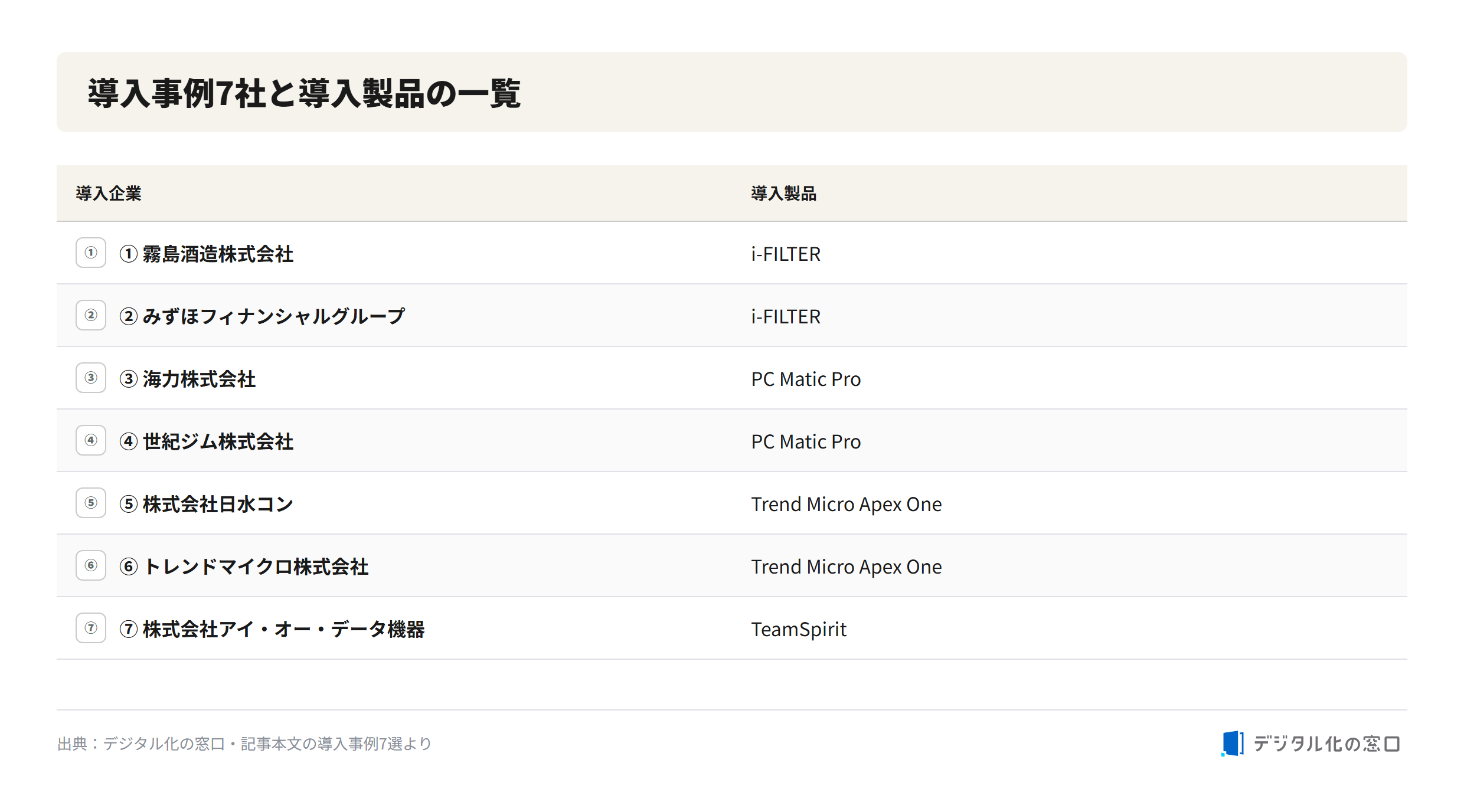
Task: Click the number 7 badge icon
Action: click(91, 628)
